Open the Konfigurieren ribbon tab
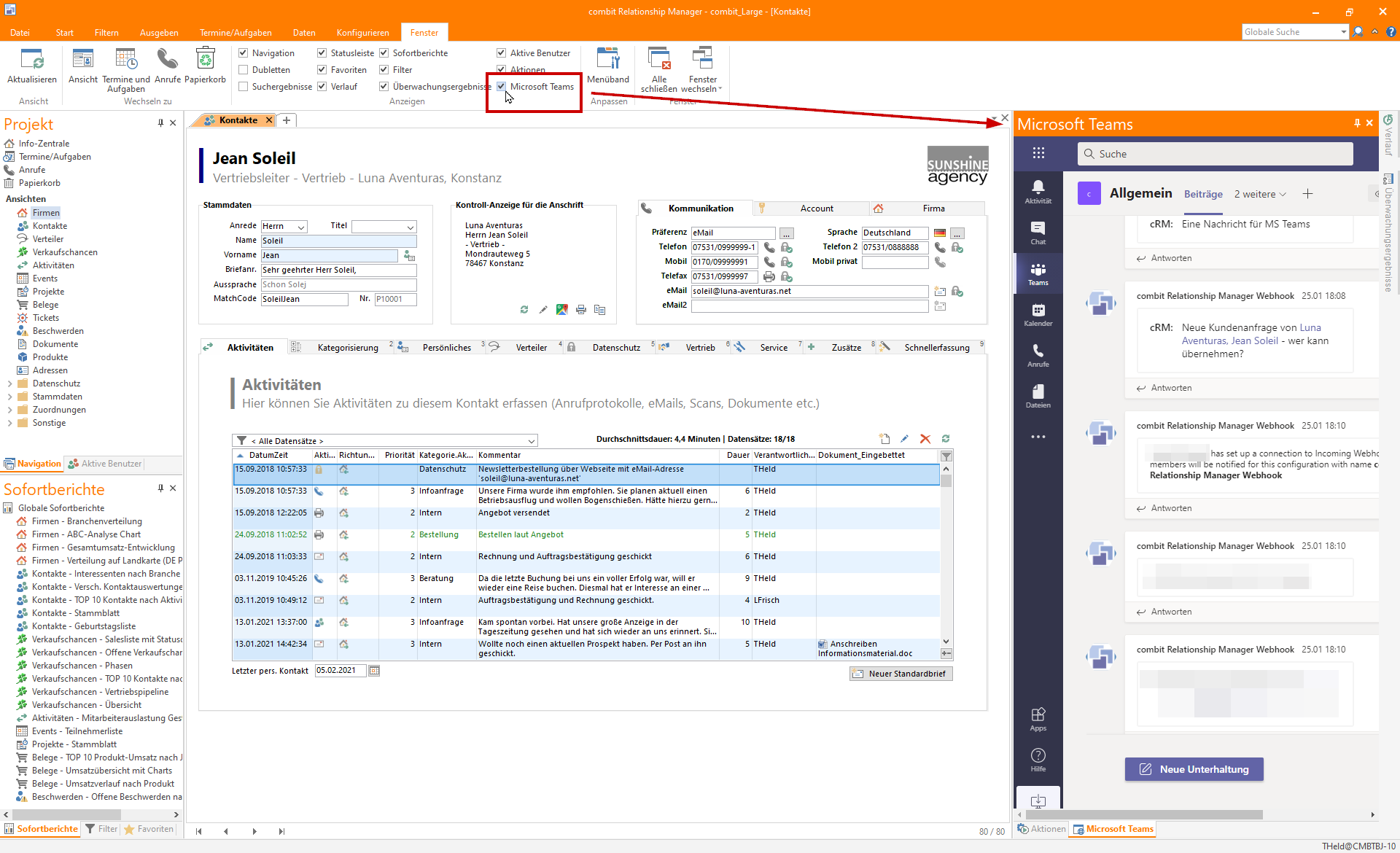The height and width of the screenshot is (853, 1400). (x=362, y=33)
